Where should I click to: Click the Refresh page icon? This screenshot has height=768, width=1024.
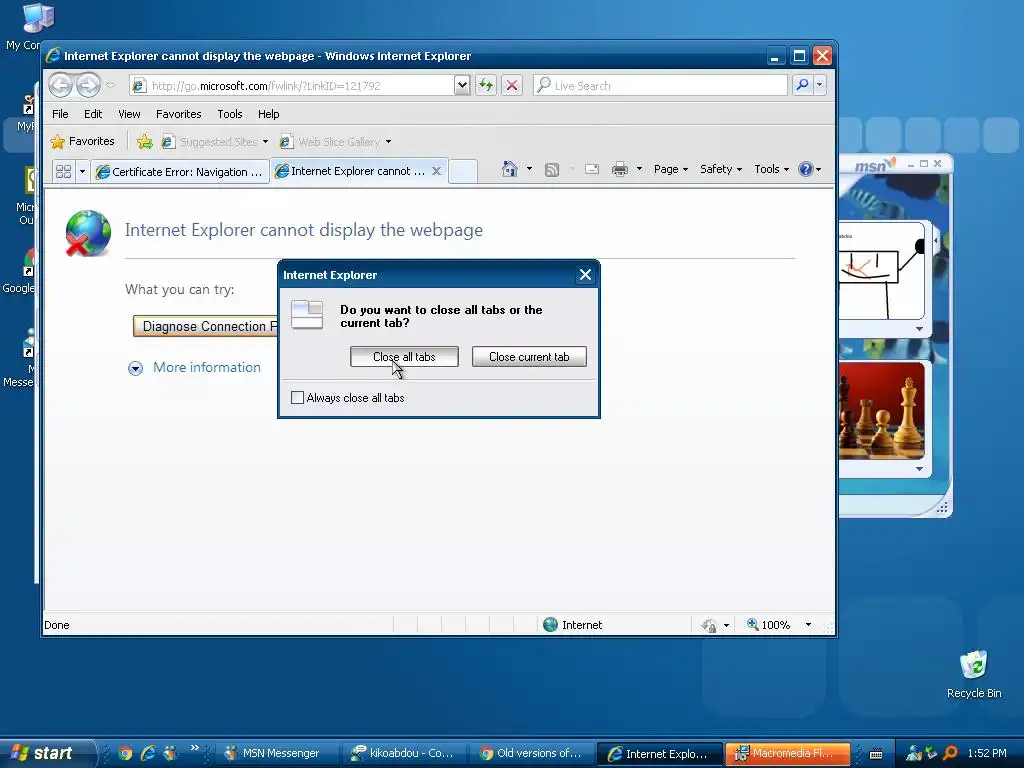486,85
